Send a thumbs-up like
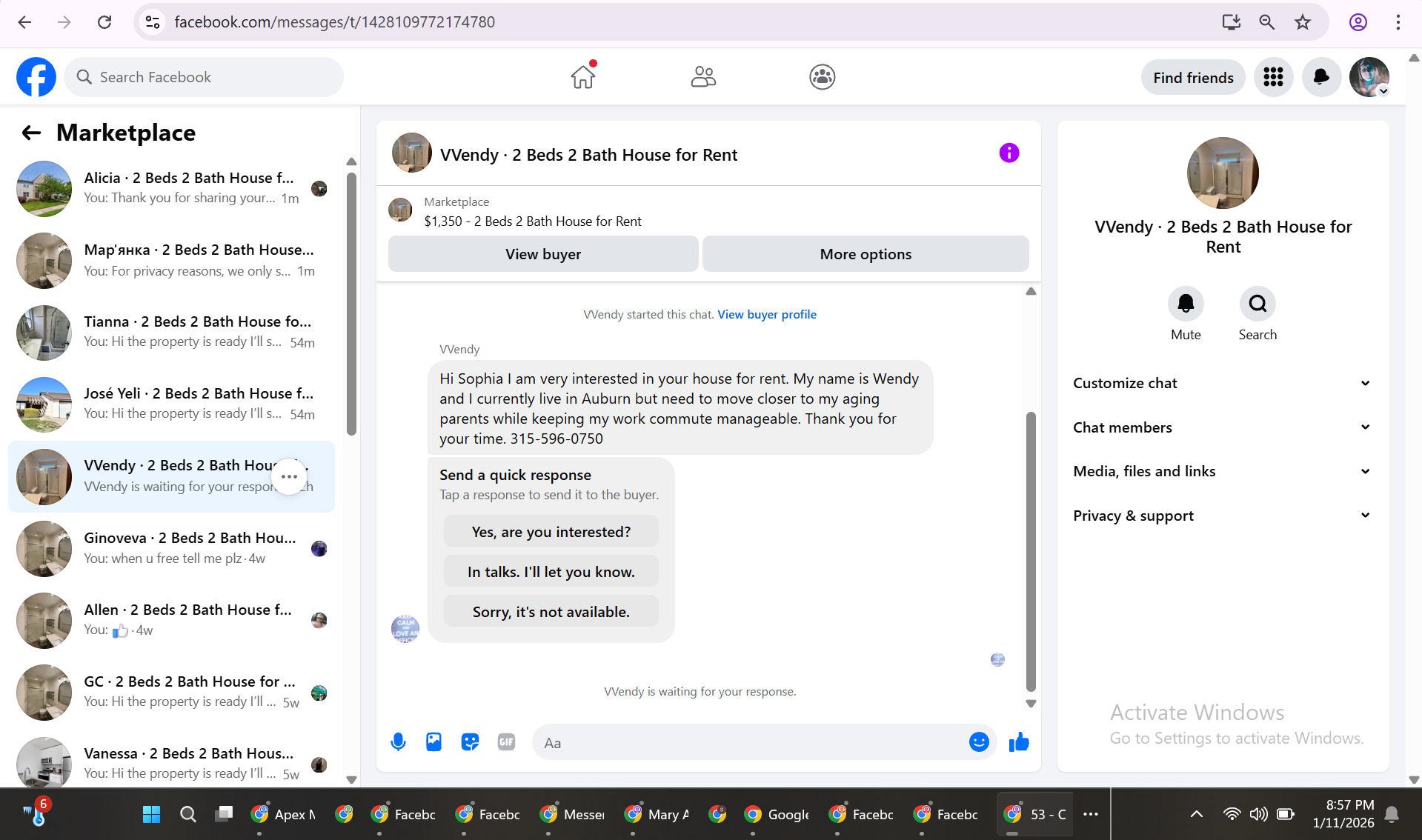The height and width of the screenshot is (840, 1422). pos(1019,741)
